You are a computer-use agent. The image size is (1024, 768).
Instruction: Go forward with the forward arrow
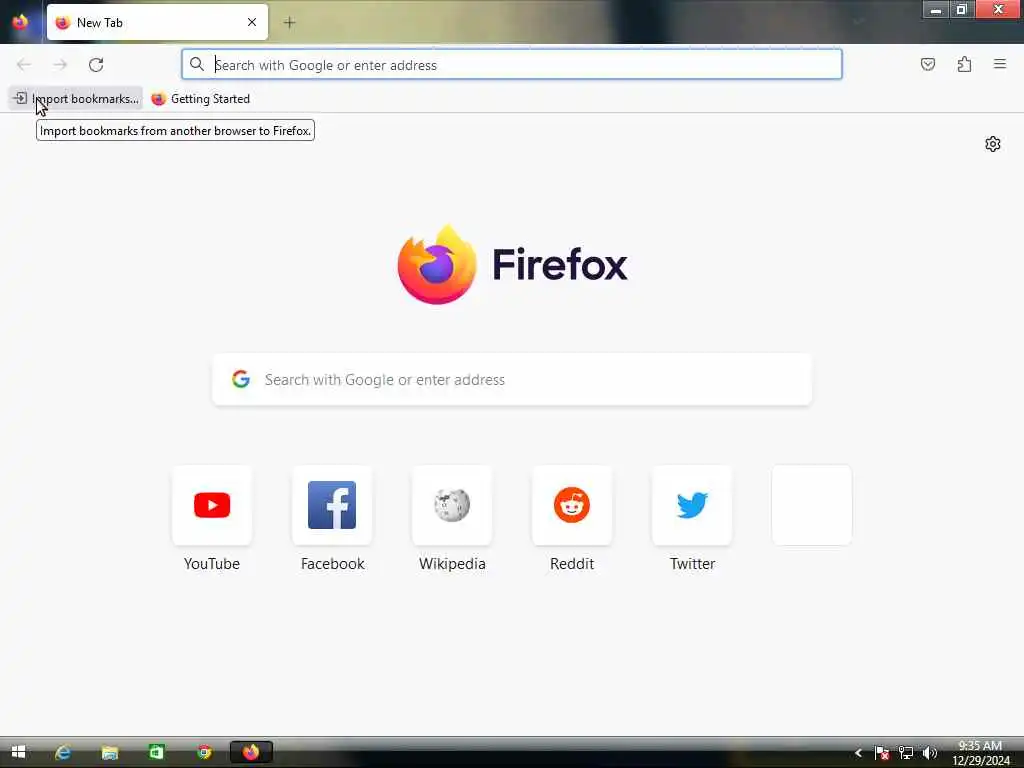pyautogui.click(x=60, y=65)
